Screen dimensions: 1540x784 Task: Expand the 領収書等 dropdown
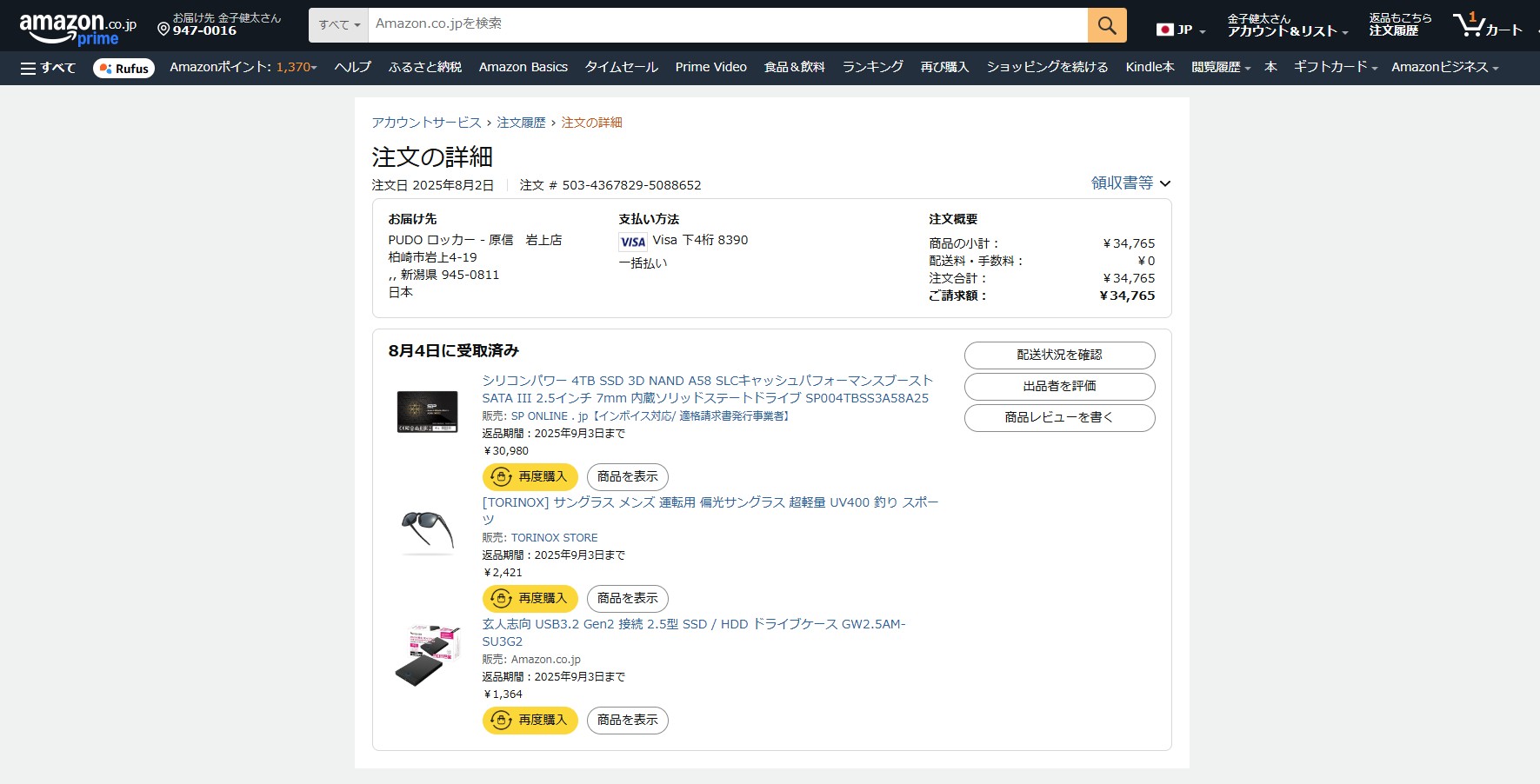[x=1130, y=183]
